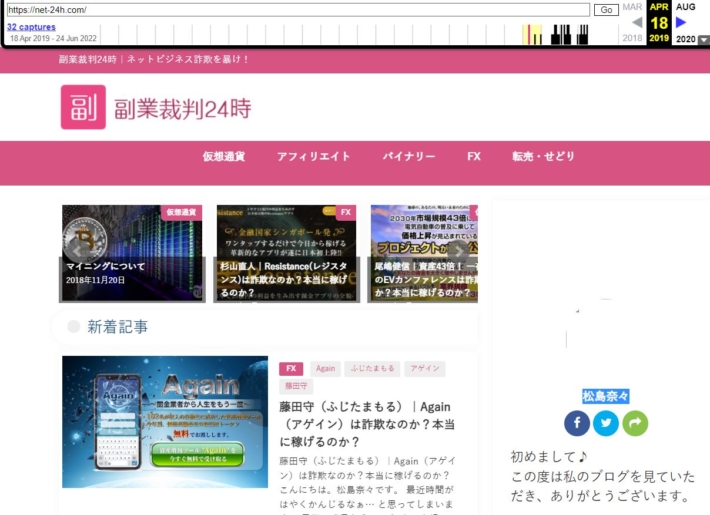This screenshot has width=710, height=515.
Task: Select MAR 2018 in capture navigation
Action: pos(632,22)
